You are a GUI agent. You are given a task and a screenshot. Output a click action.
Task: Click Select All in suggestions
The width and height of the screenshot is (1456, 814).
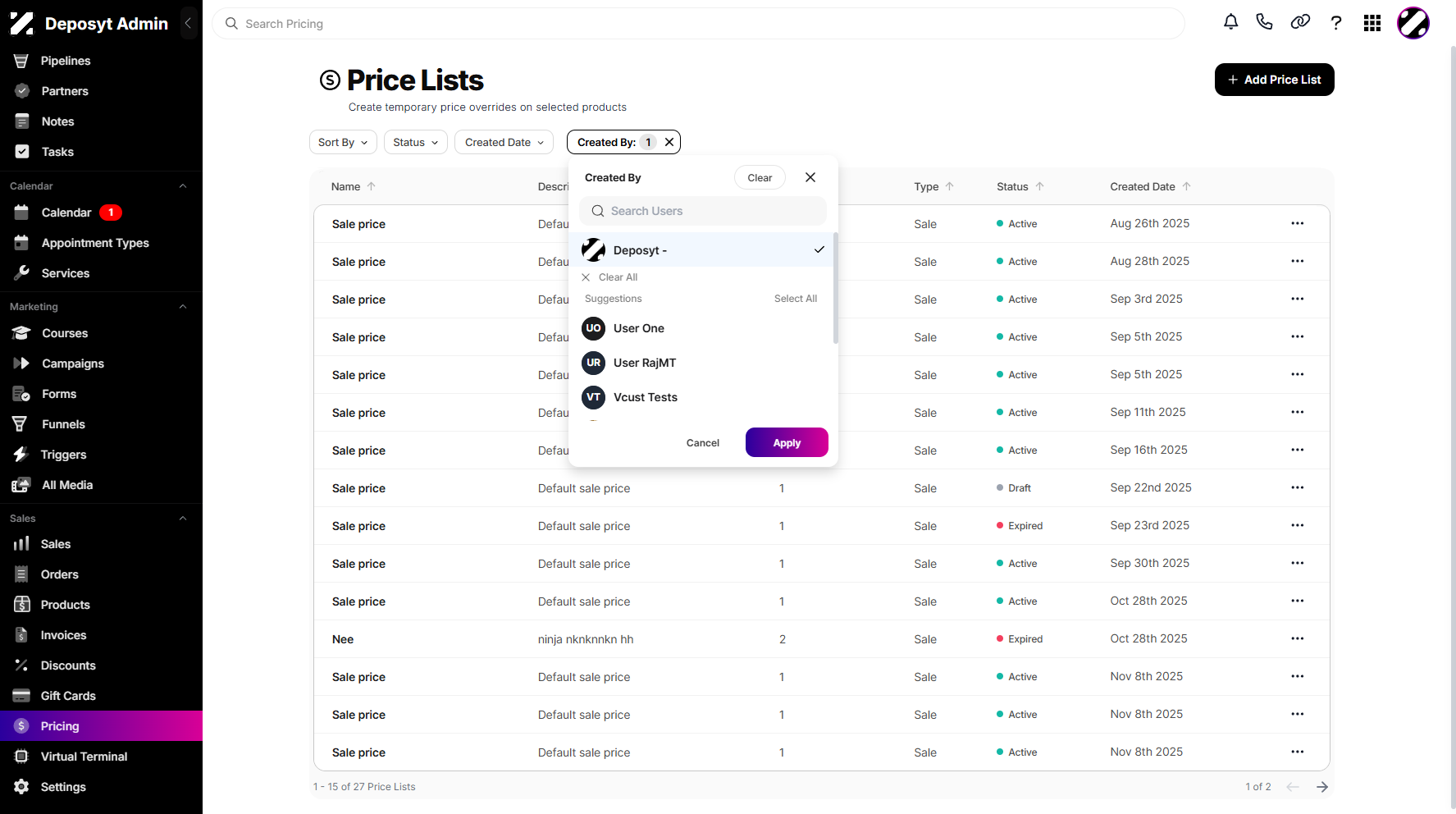[796, 299]
